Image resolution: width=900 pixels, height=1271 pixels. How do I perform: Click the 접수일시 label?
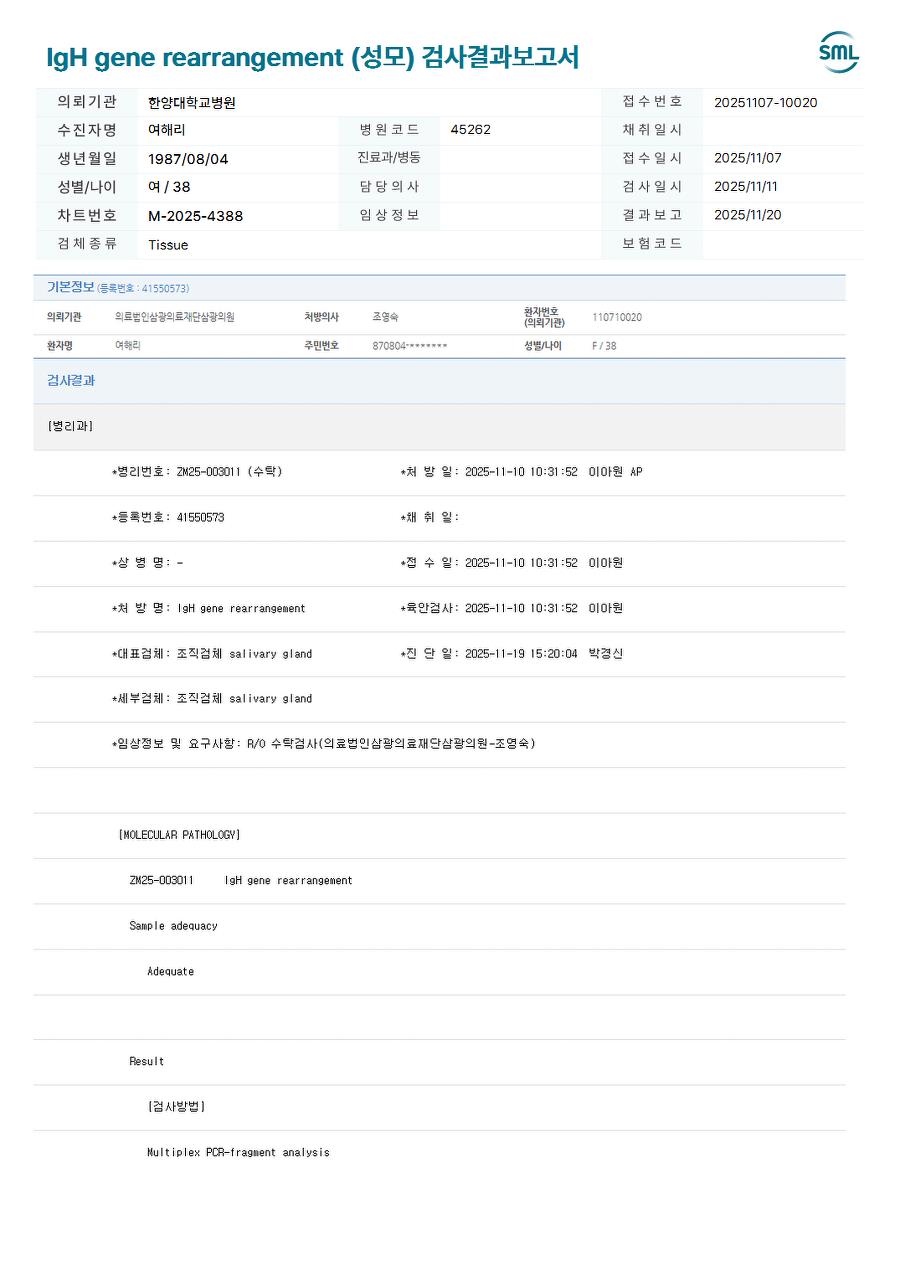point(652,158)
